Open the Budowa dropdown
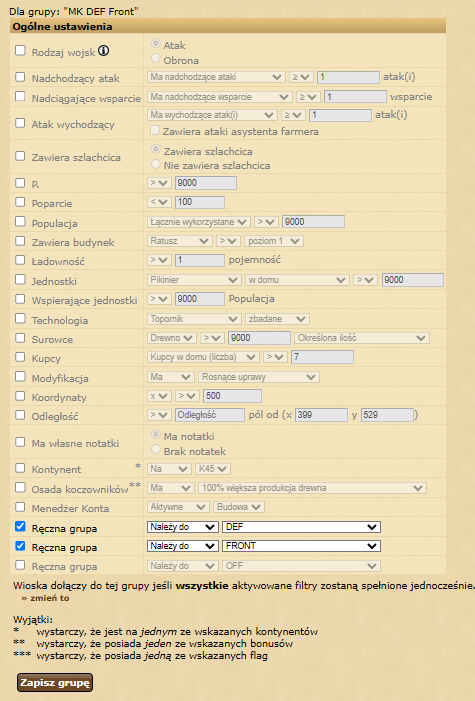475x701 pixels. click(239, 507)
